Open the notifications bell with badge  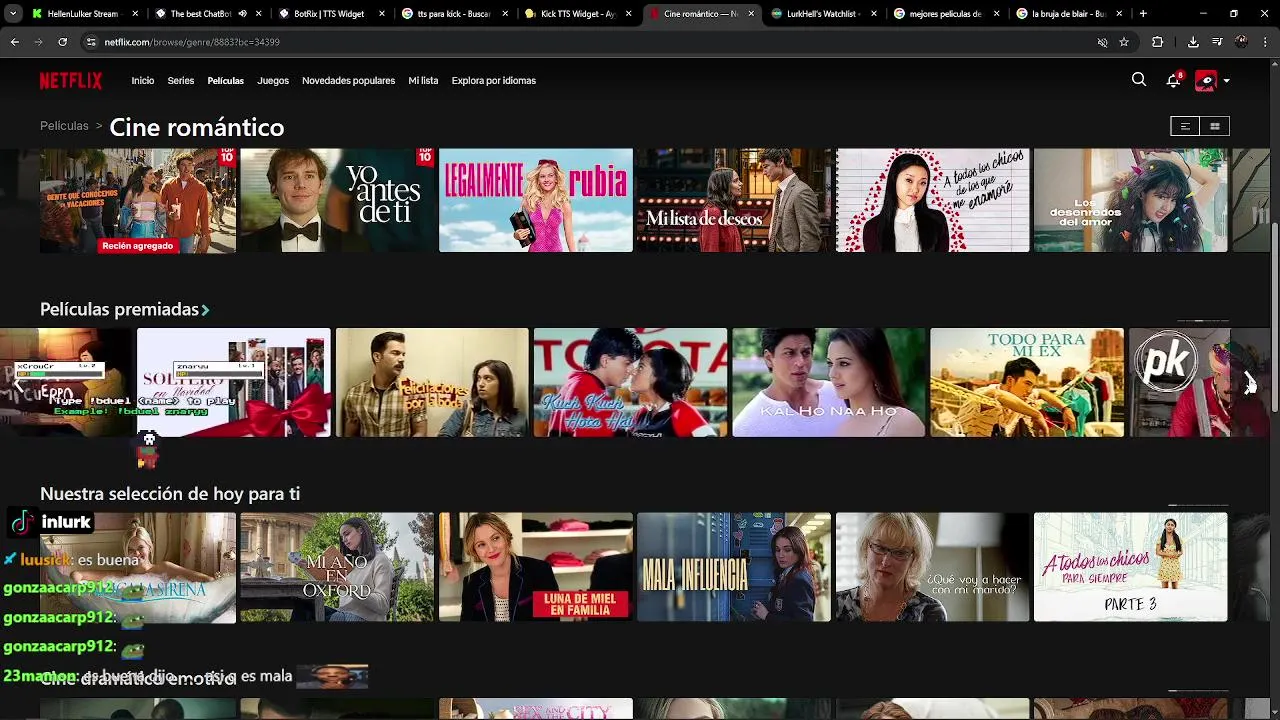[x=1174, y=80]
